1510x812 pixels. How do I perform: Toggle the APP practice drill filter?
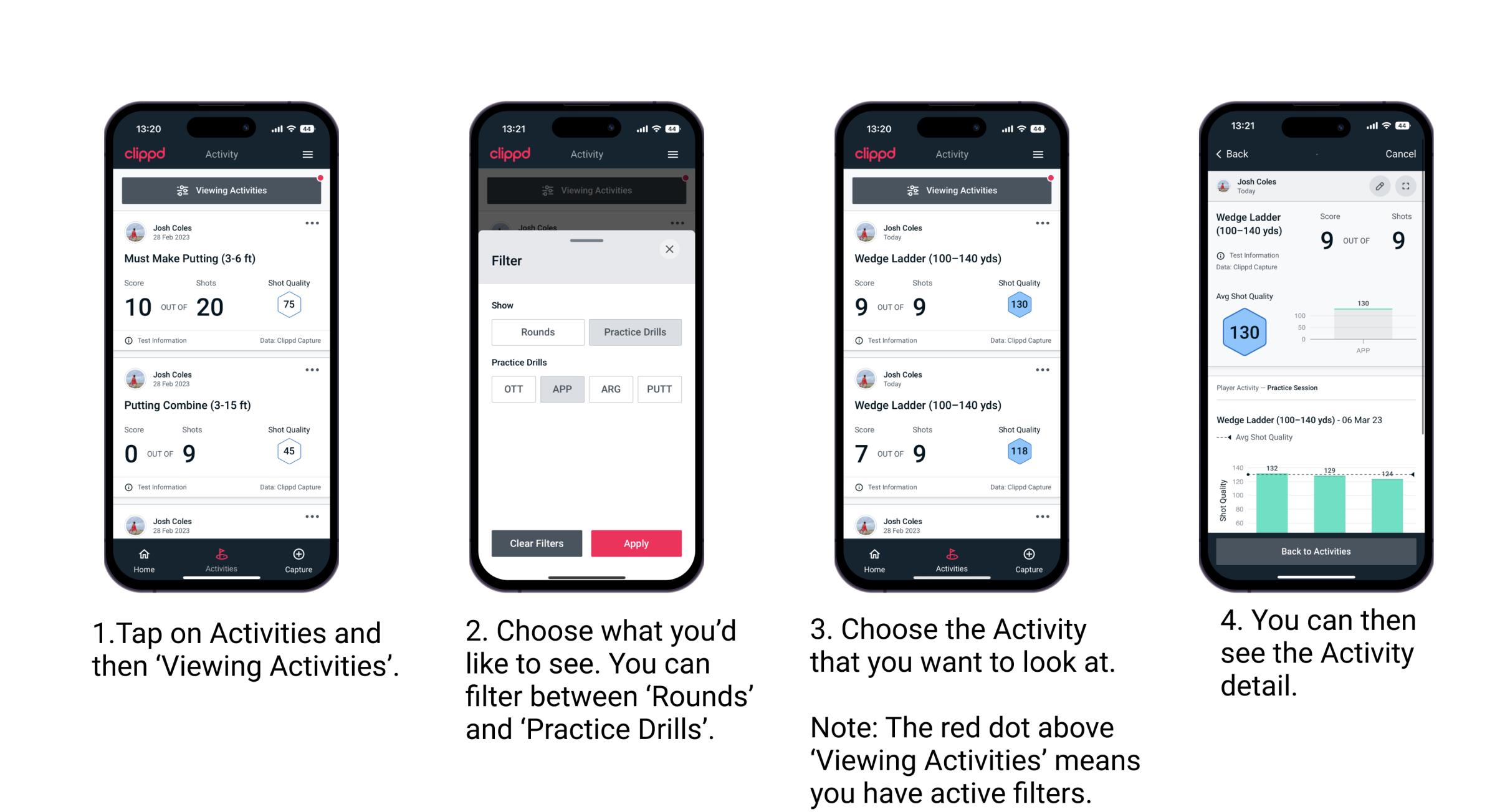point(562,388)
